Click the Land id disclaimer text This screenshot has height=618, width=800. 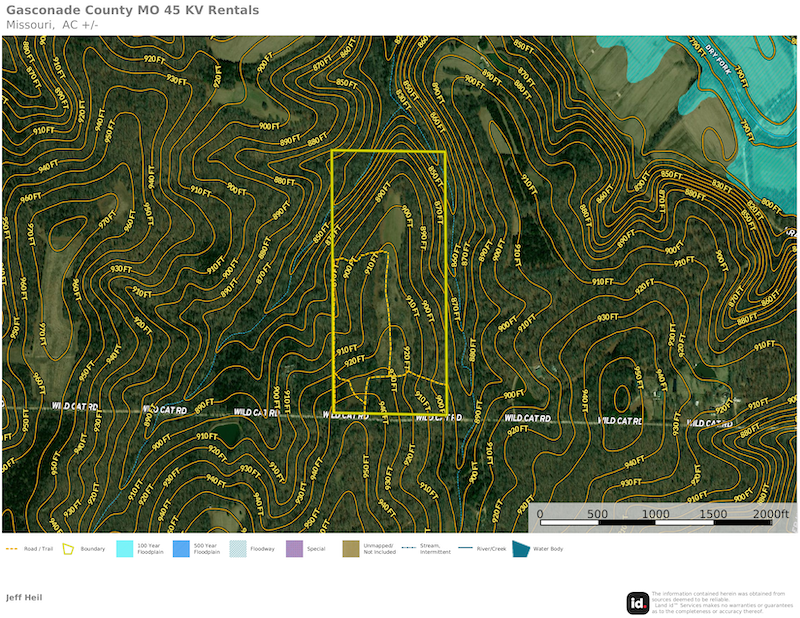[x=718, y=601]
